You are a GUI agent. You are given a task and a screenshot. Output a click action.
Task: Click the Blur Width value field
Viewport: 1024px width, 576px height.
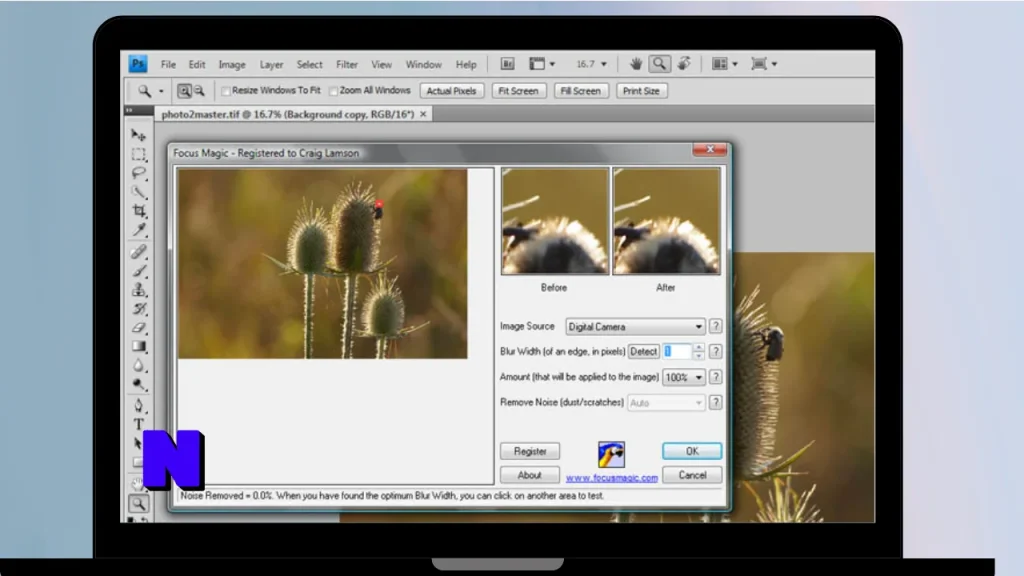click(x=677, y=351)
